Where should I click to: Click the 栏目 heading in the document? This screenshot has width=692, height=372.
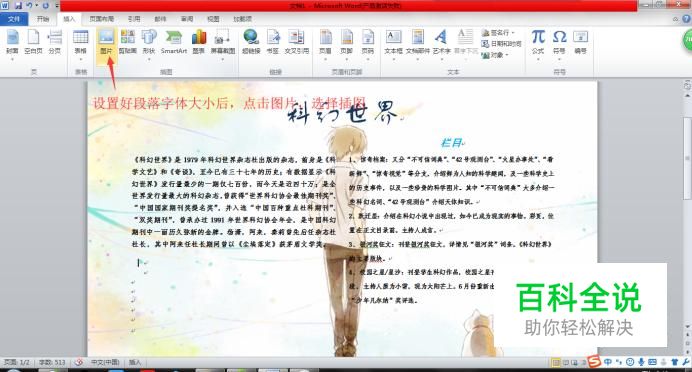click(451, 143)
